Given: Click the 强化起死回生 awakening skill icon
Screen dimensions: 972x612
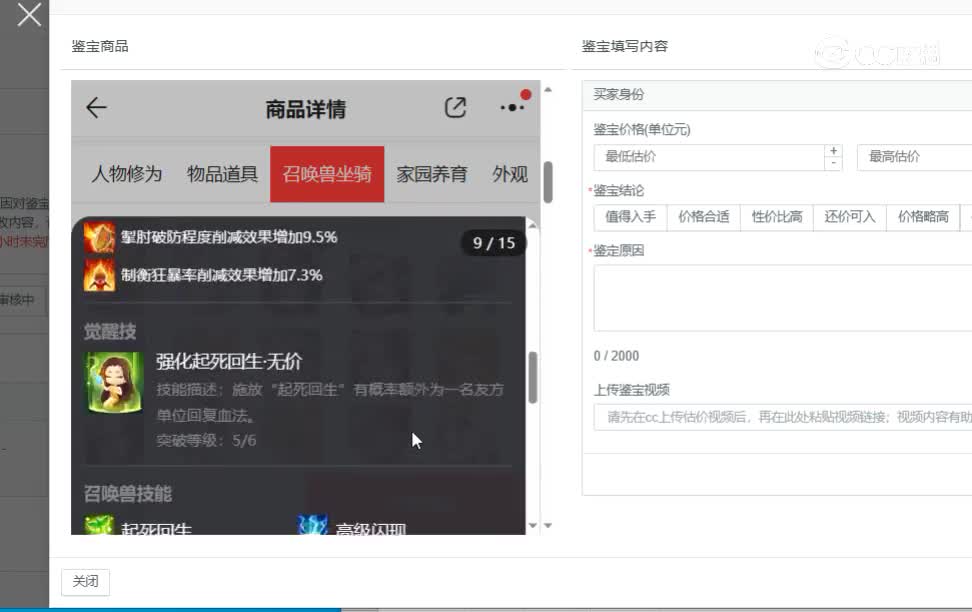Looking at the screenshot, I should pos(113,381).
